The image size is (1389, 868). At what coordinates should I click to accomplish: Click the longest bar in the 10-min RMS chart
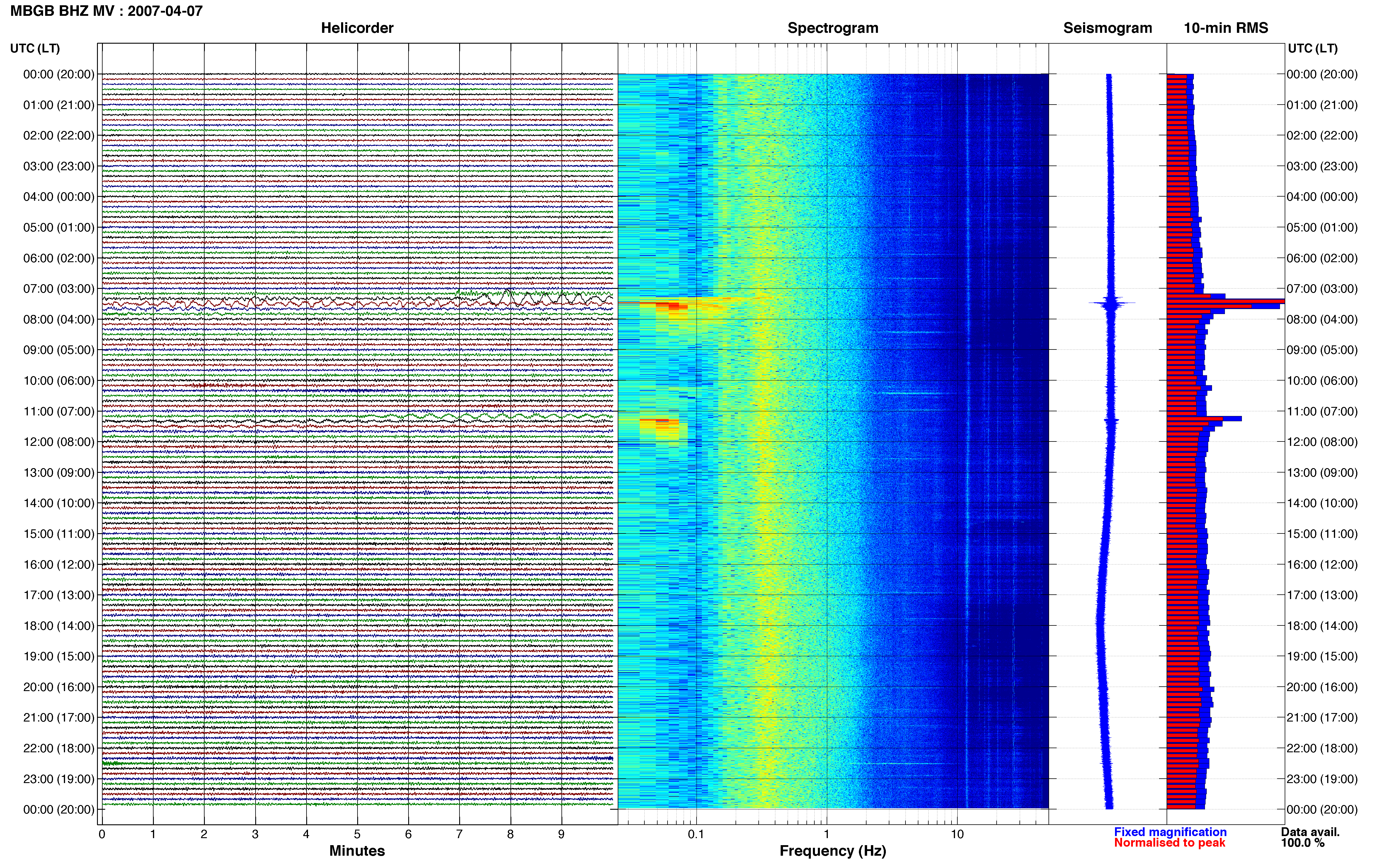click(x=1225, y=301)
